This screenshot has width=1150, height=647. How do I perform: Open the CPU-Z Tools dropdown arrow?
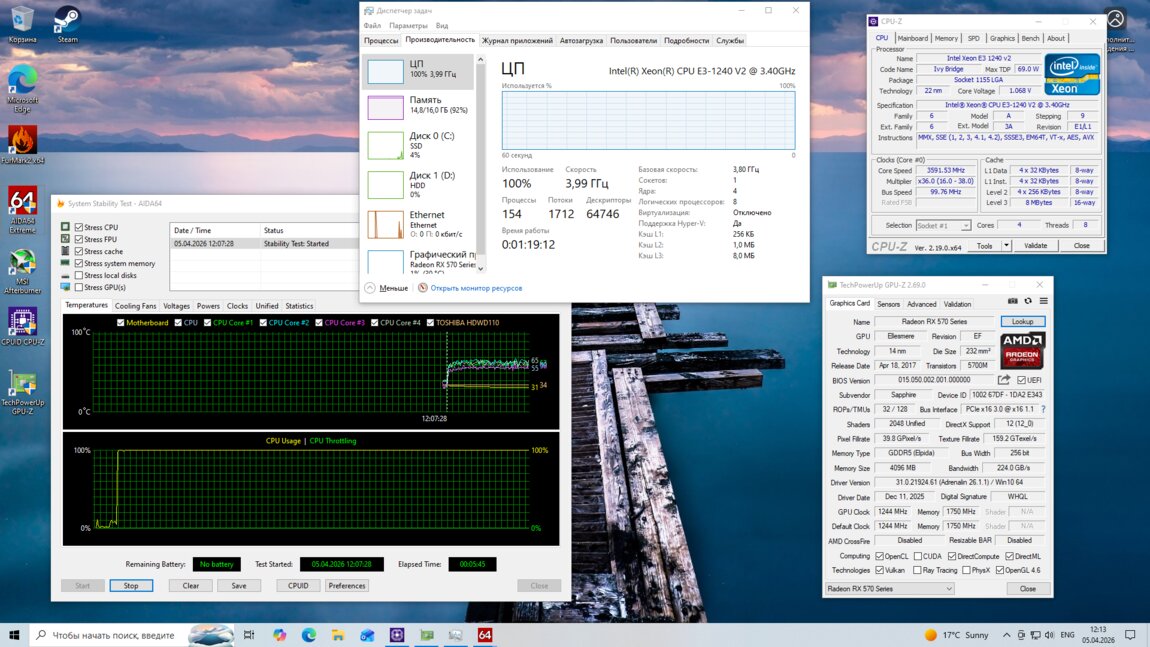(1005, 246)
